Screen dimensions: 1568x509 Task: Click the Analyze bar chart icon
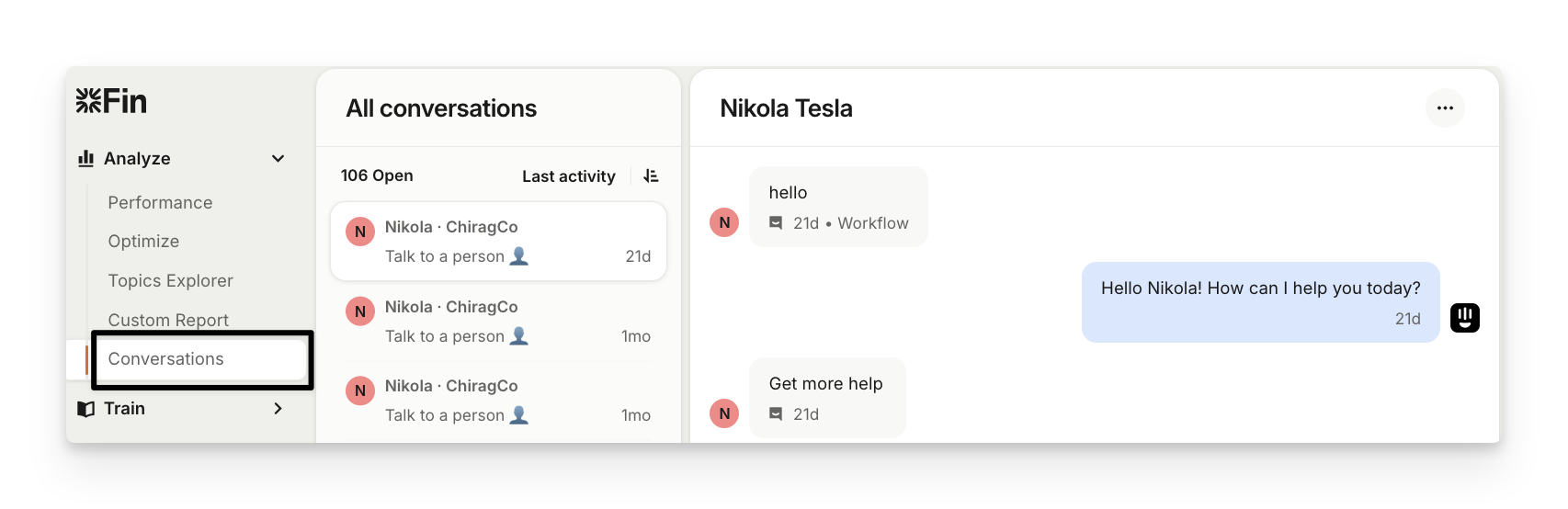86,158
